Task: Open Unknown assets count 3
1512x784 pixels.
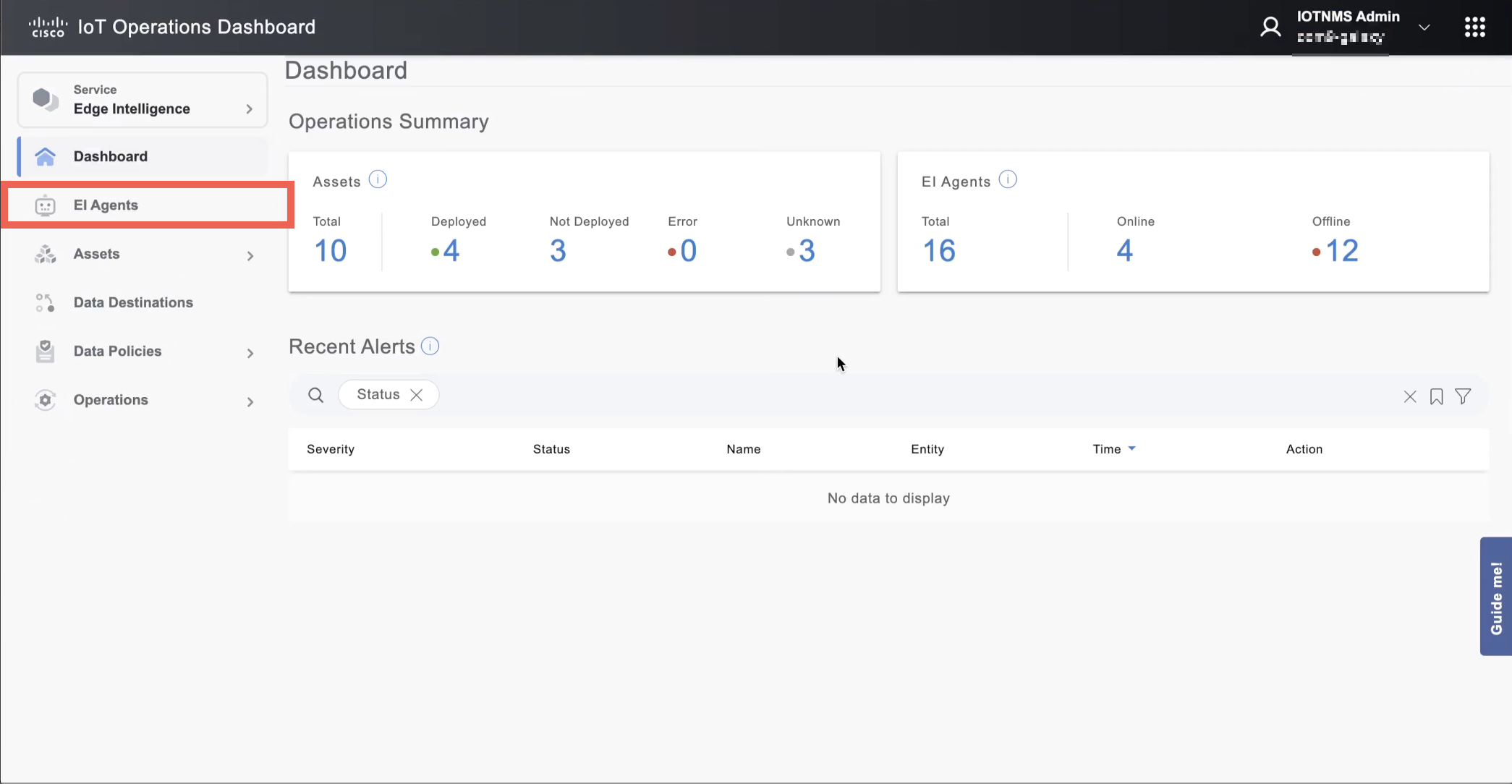Action: 807,251
